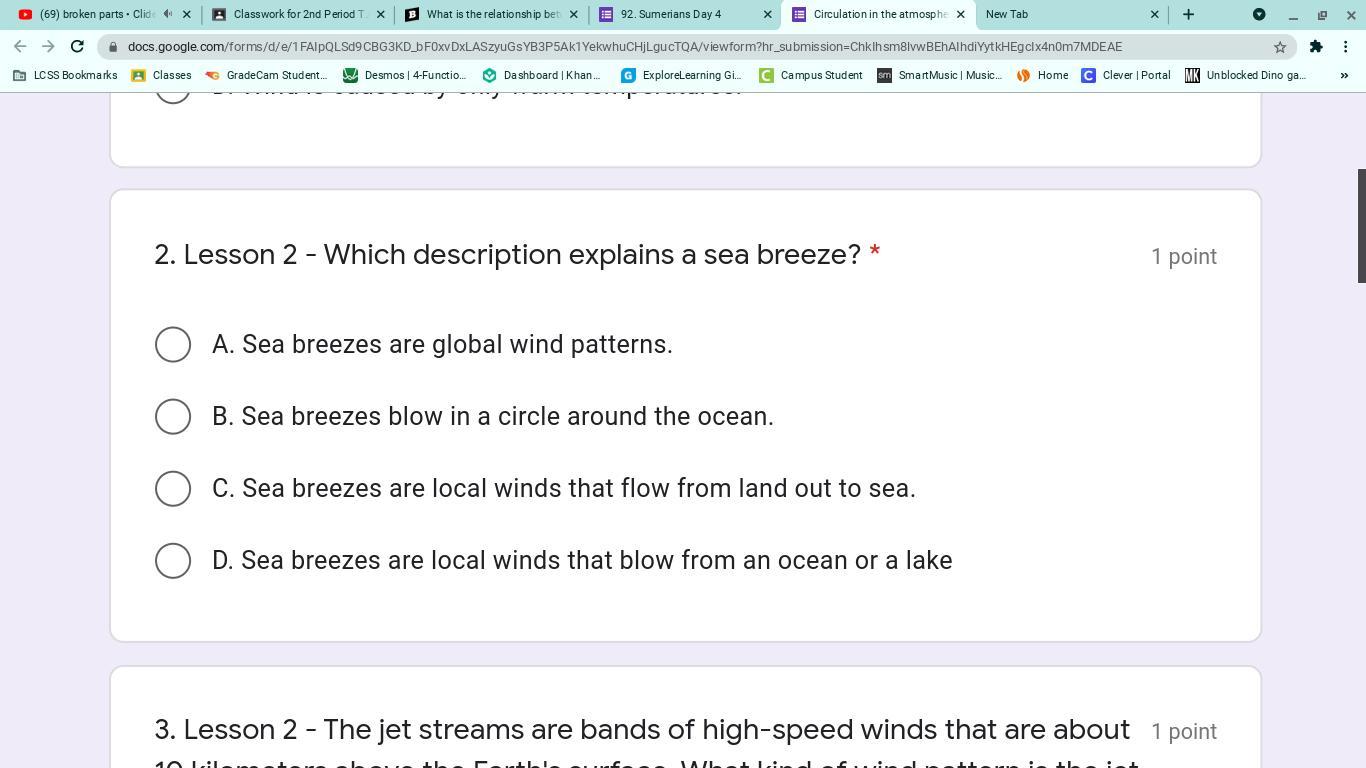This screenshot has height=768, width=1366.
Task: Click the question 2 title text
Action: pyautogui.click(x=507, y=254)
